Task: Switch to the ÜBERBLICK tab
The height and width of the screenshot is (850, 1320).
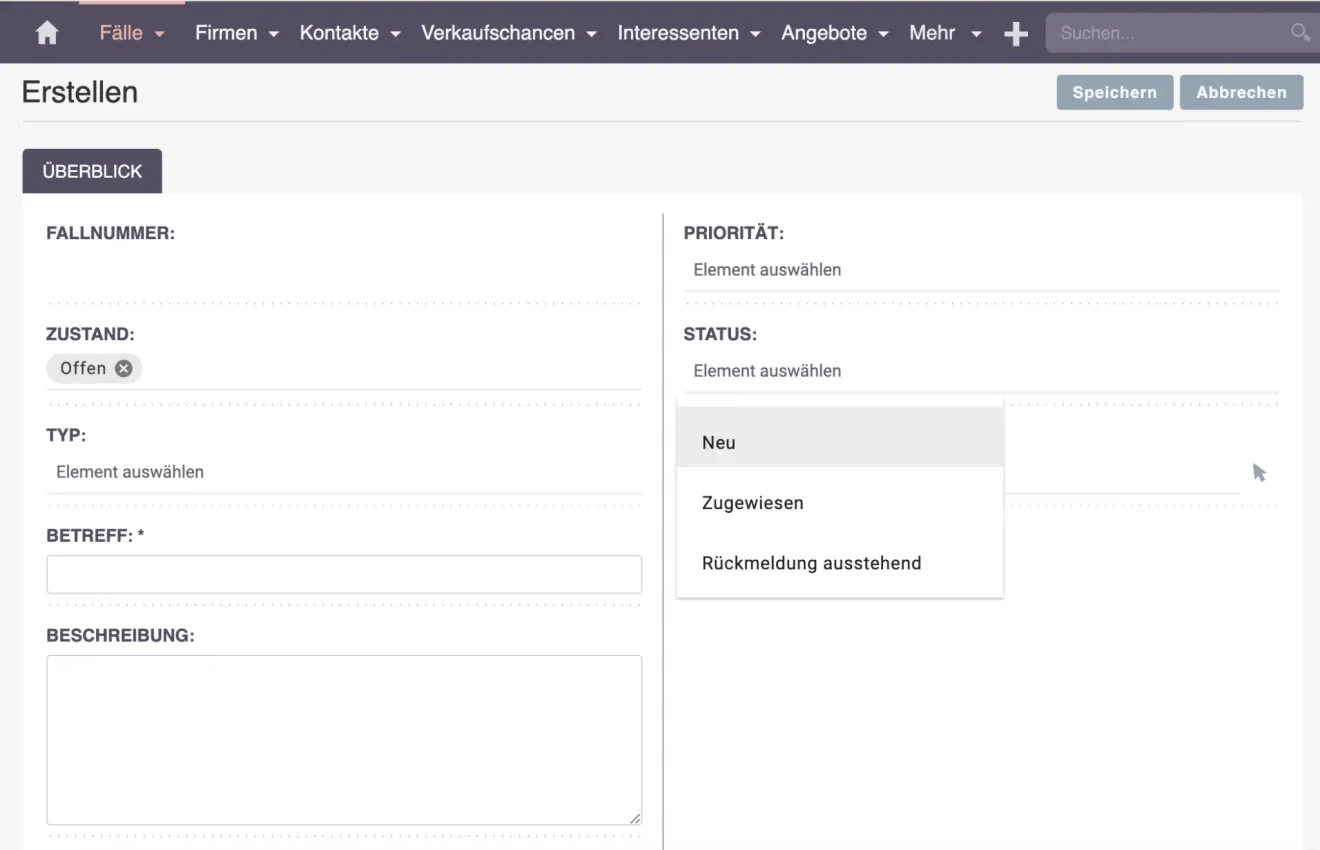Action: tap(91, 170)
